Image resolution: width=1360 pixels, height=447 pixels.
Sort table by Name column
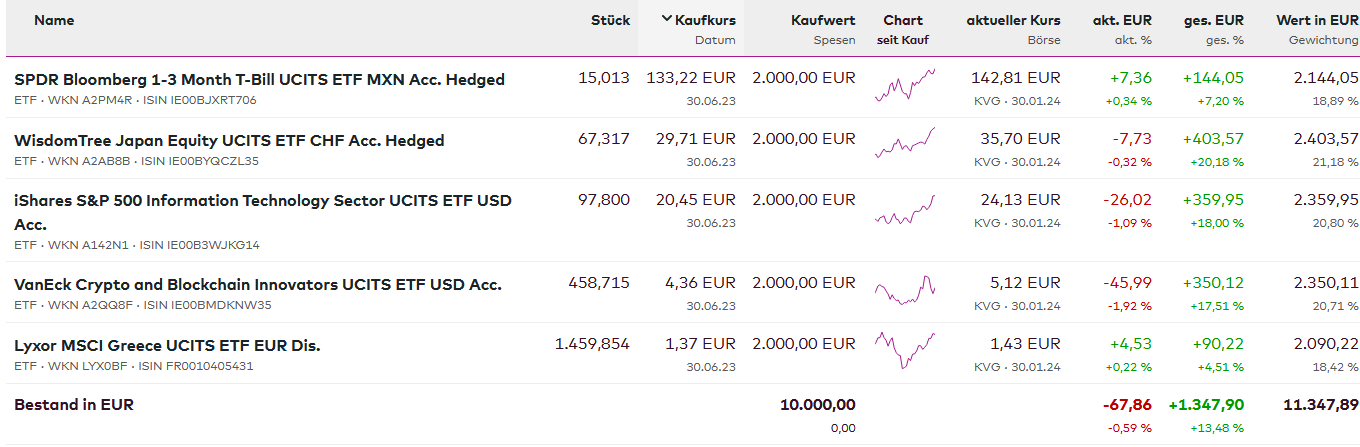point(54,20)
